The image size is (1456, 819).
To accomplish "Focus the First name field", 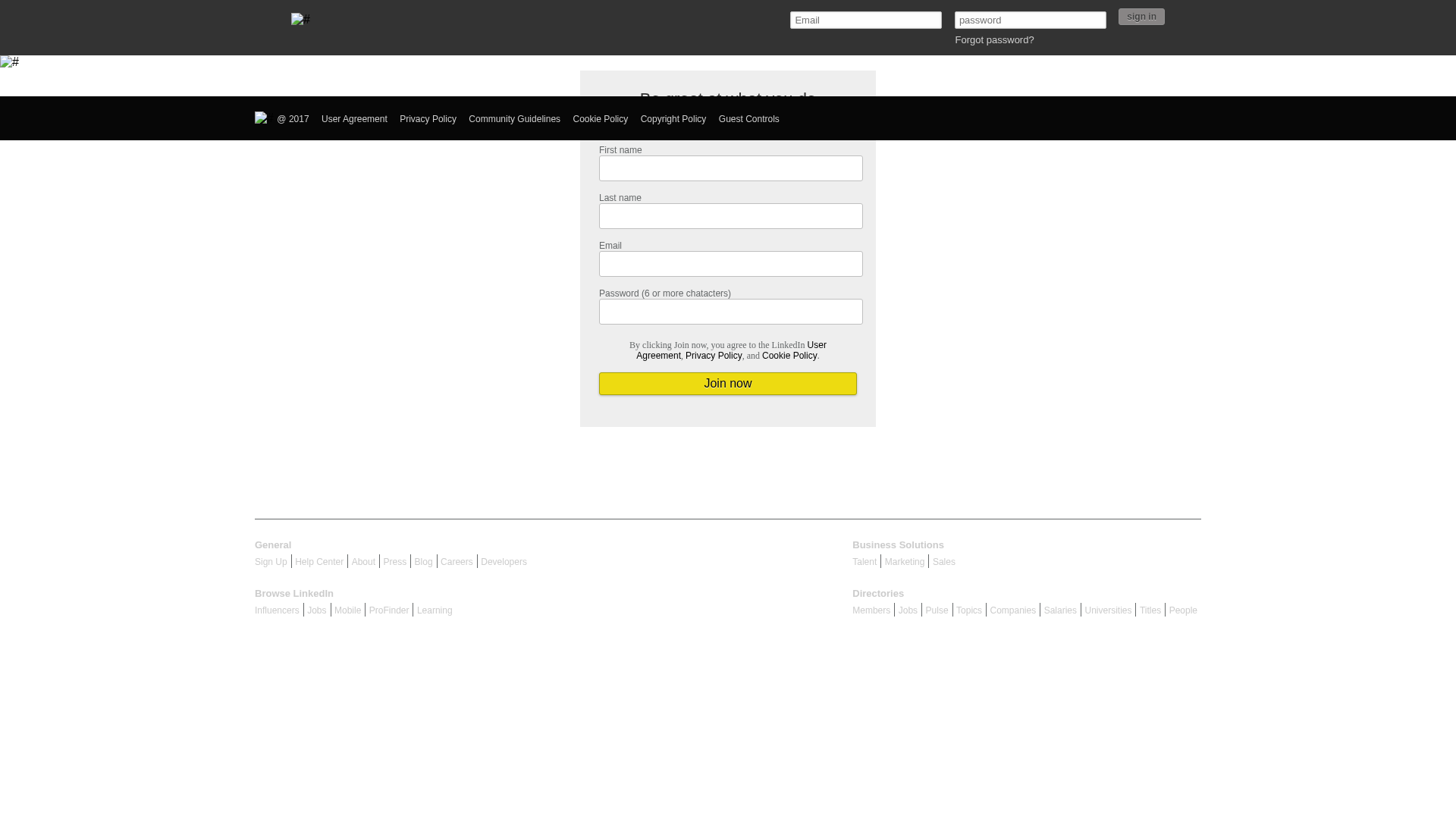I will pos(731,168).
